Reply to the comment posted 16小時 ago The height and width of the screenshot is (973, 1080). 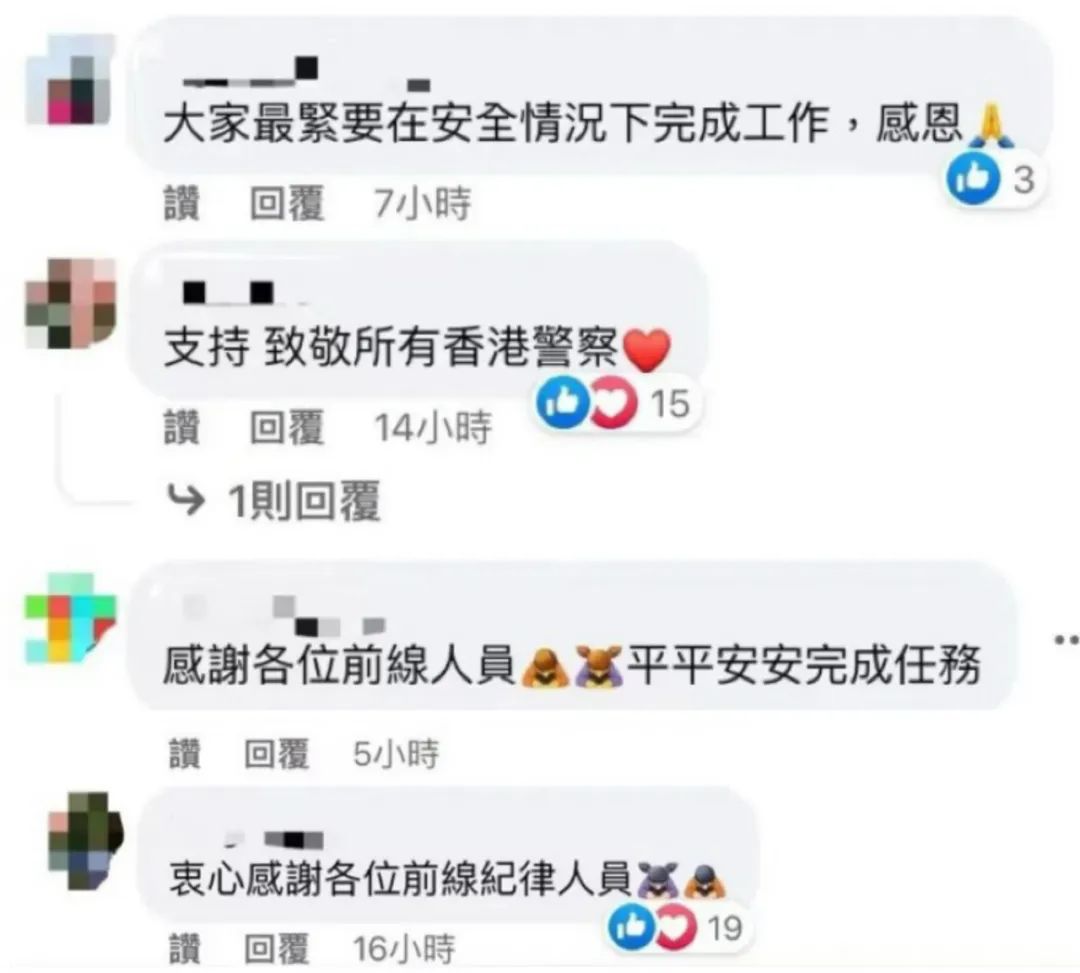click(277, 948)
